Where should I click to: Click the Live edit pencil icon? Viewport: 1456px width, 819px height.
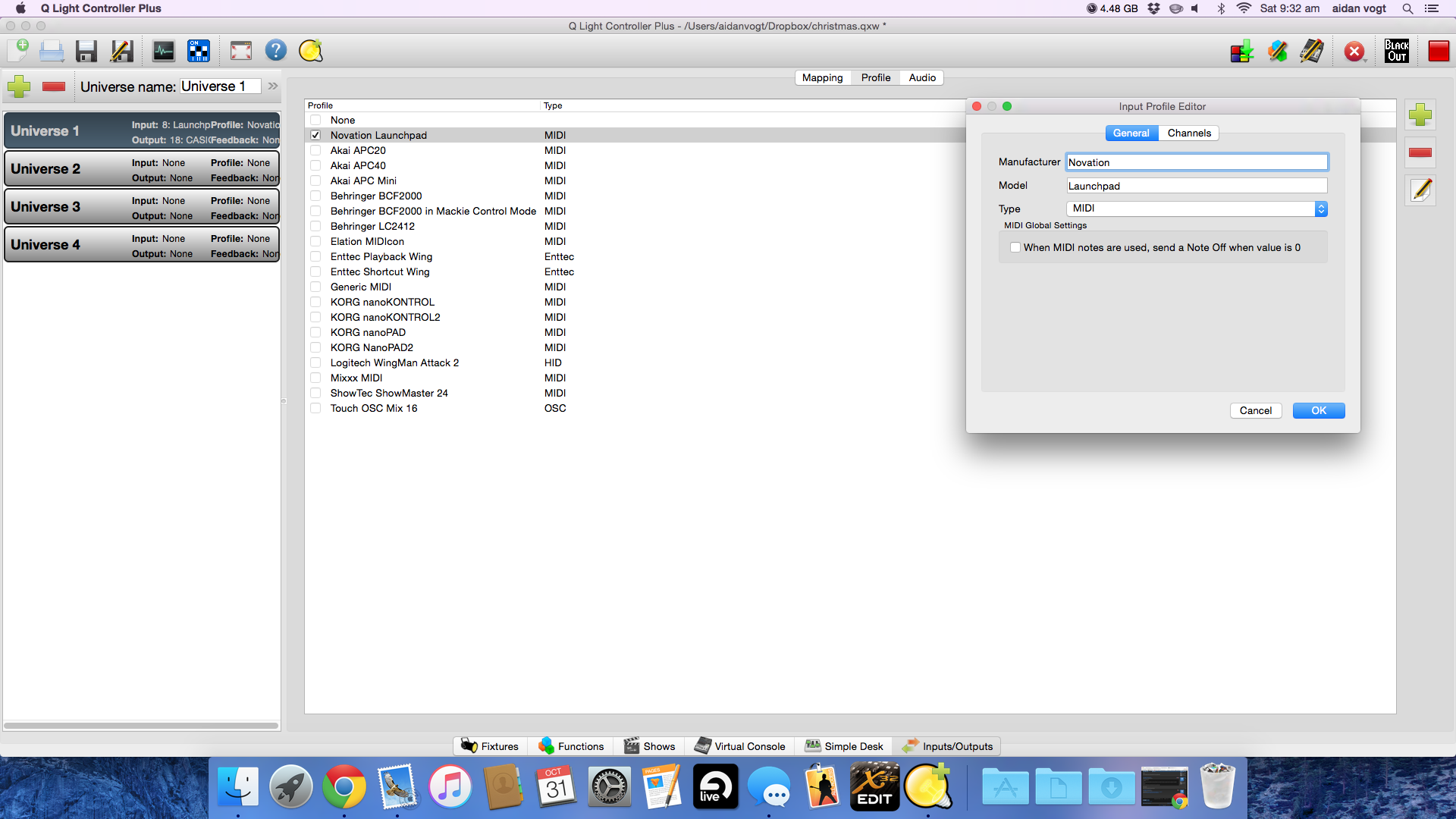tap(1278, 52)
